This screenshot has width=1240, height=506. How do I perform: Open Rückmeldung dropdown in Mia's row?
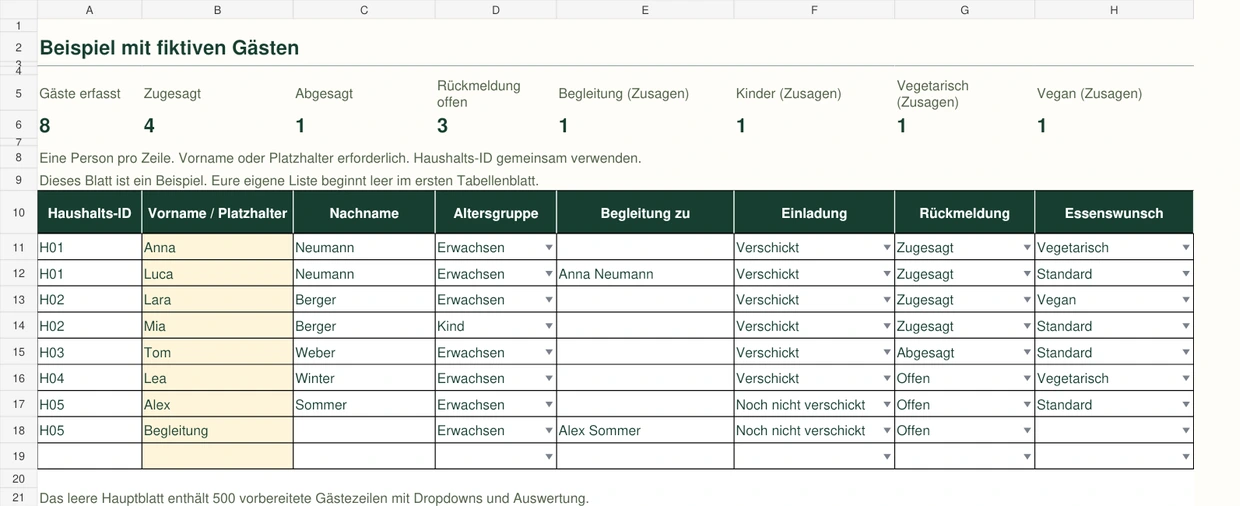click(1026, 326)
